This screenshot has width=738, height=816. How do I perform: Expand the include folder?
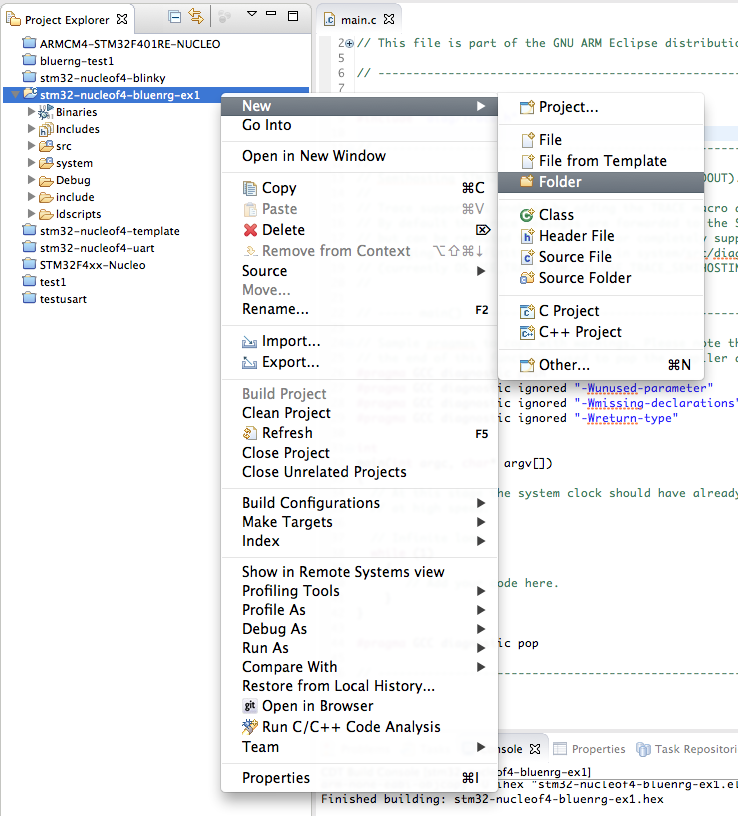[31, 197]
